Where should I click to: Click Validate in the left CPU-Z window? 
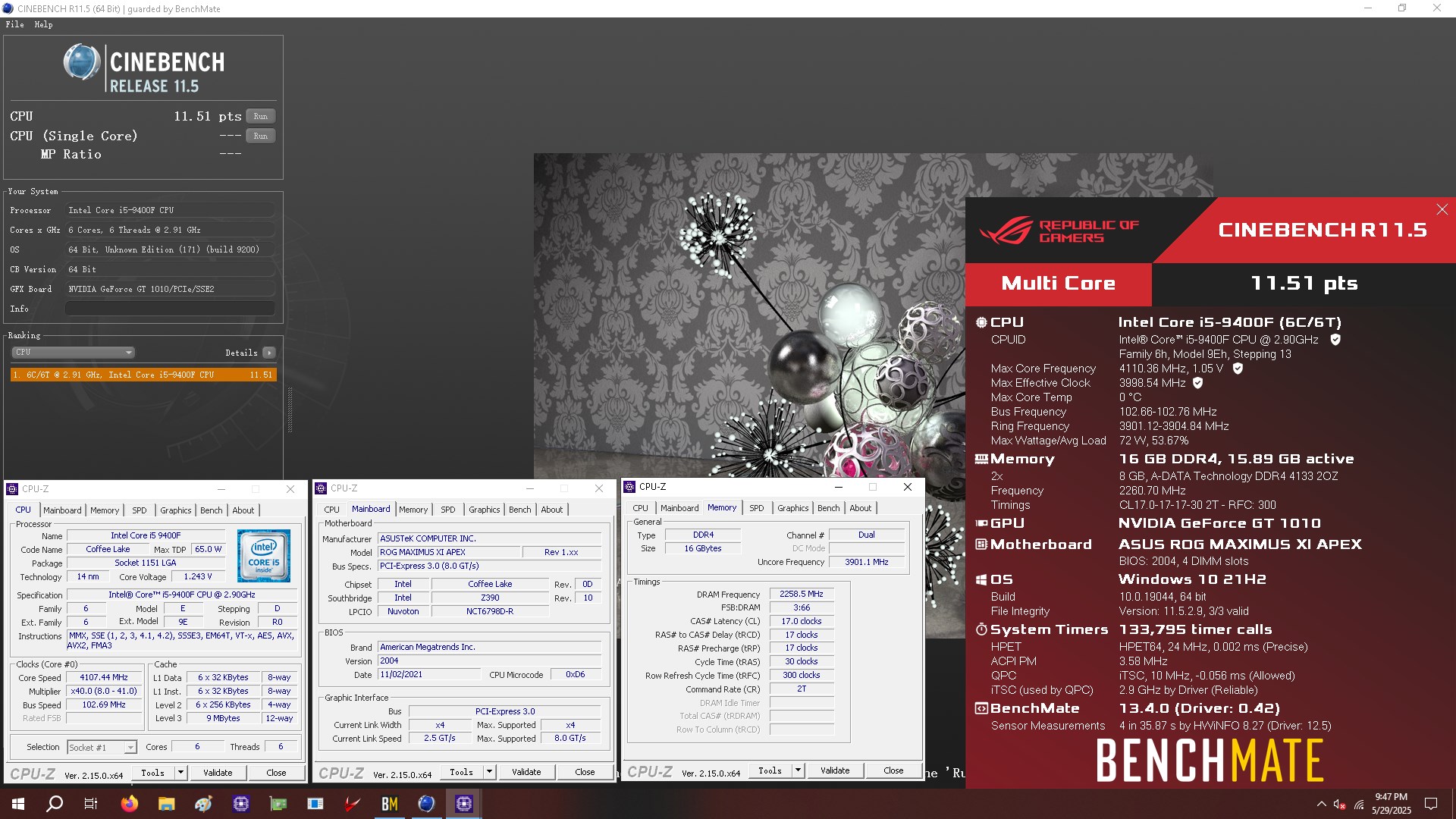tap(218, 773)
